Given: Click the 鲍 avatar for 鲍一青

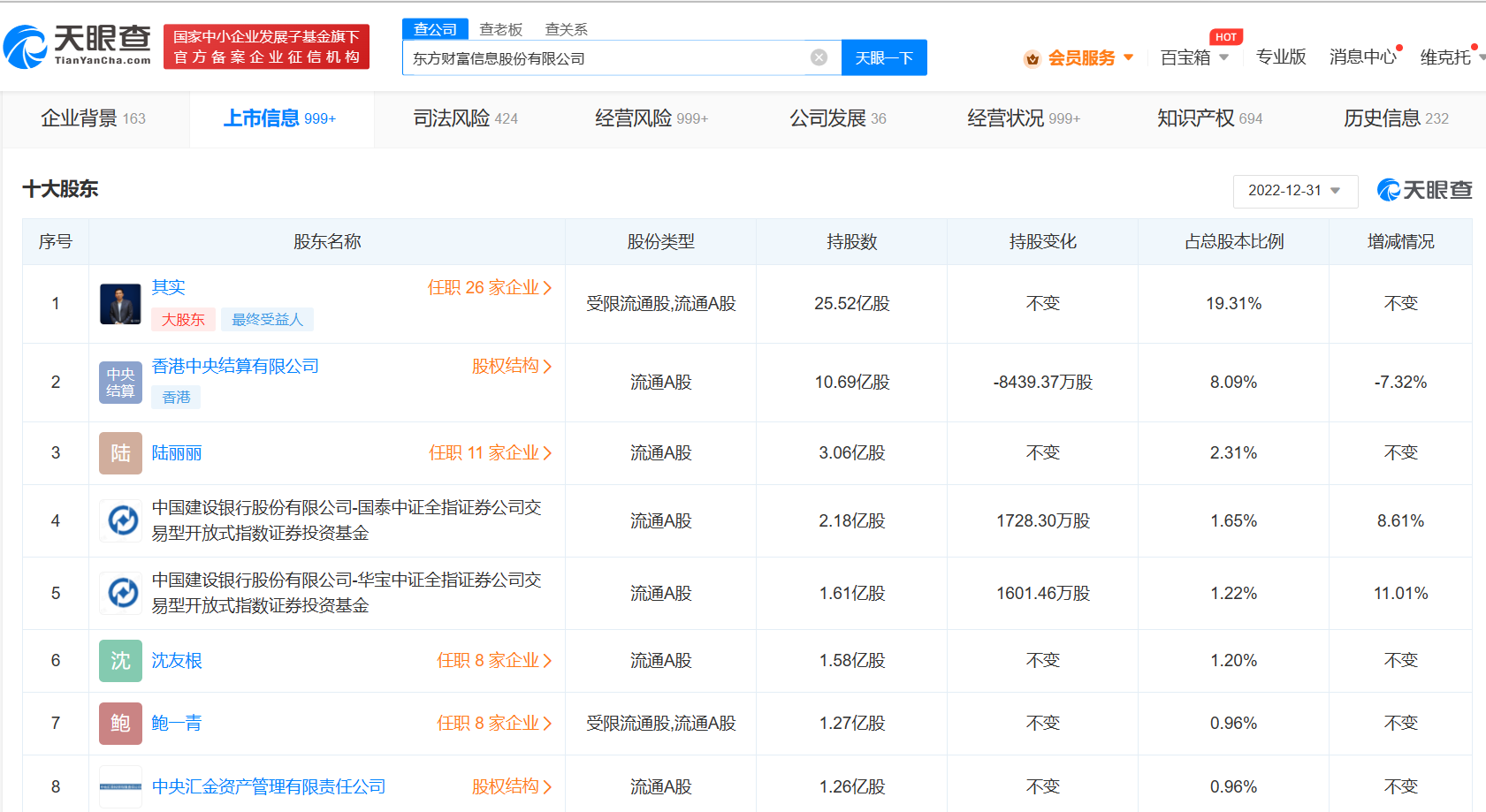Looking at the screenshot, I should tap(120, 724).
